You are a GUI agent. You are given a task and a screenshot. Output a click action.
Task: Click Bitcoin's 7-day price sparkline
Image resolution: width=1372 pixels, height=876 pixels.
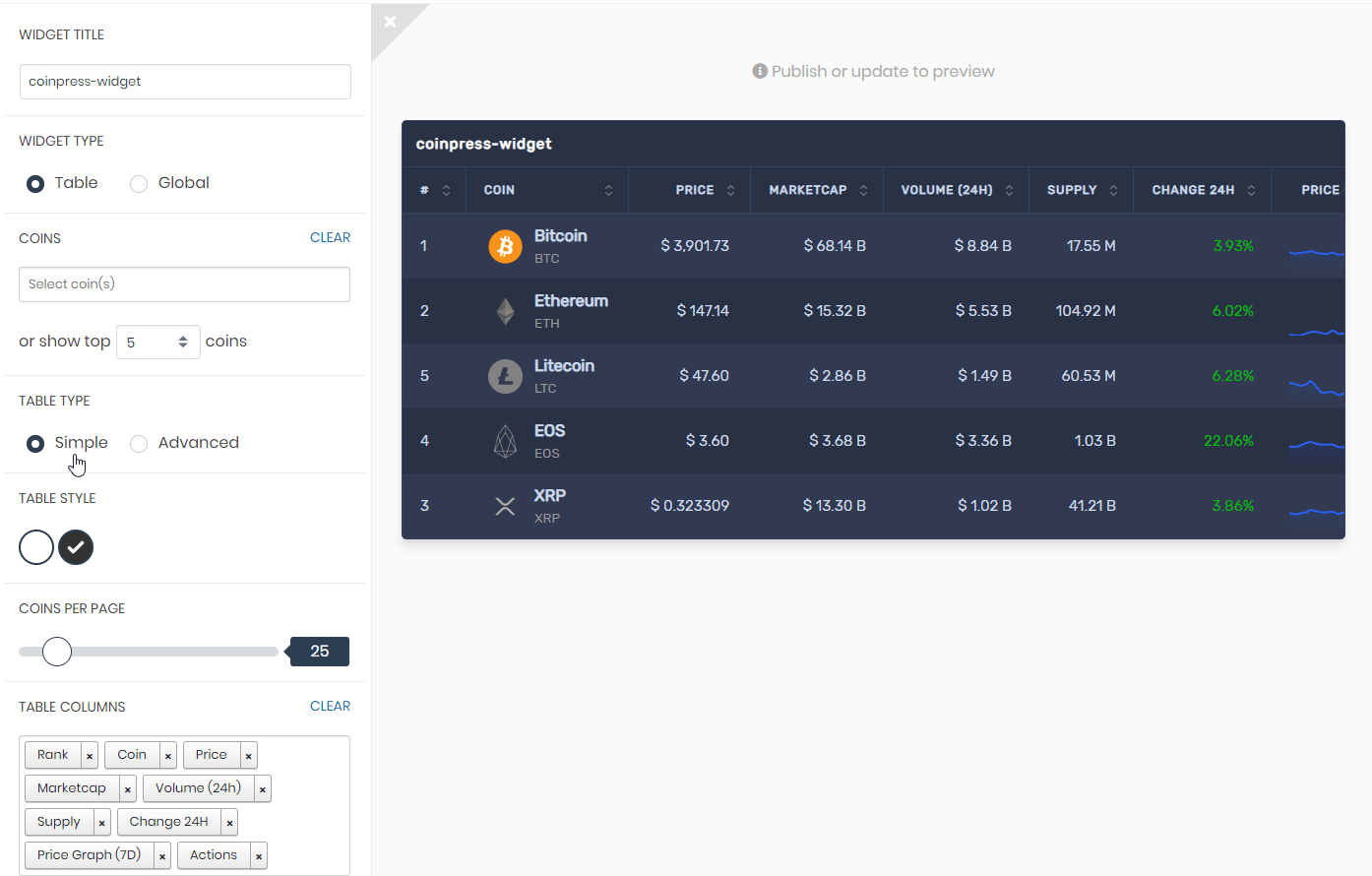(1317, 253)
